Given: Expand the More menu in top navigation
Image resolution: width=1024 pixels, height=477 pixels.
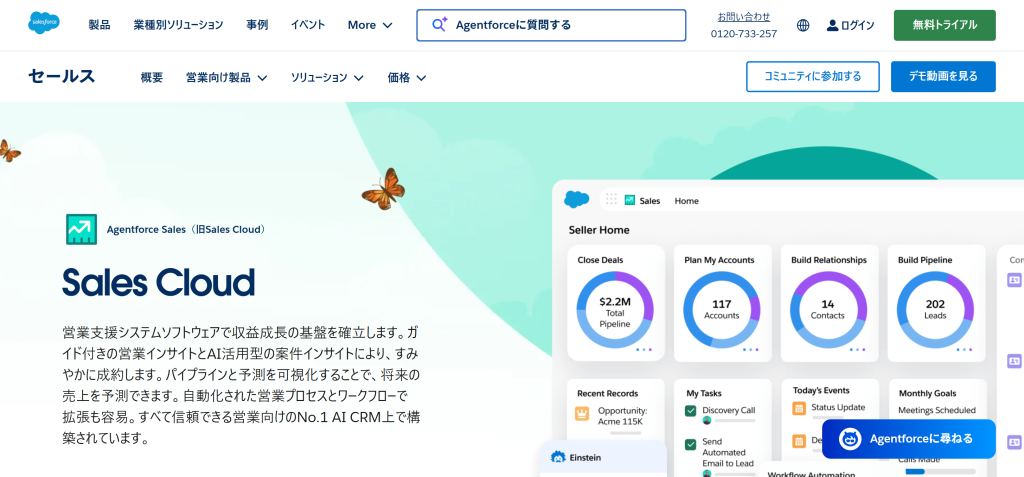Looking at the screenshot, I should coord(370,25).
